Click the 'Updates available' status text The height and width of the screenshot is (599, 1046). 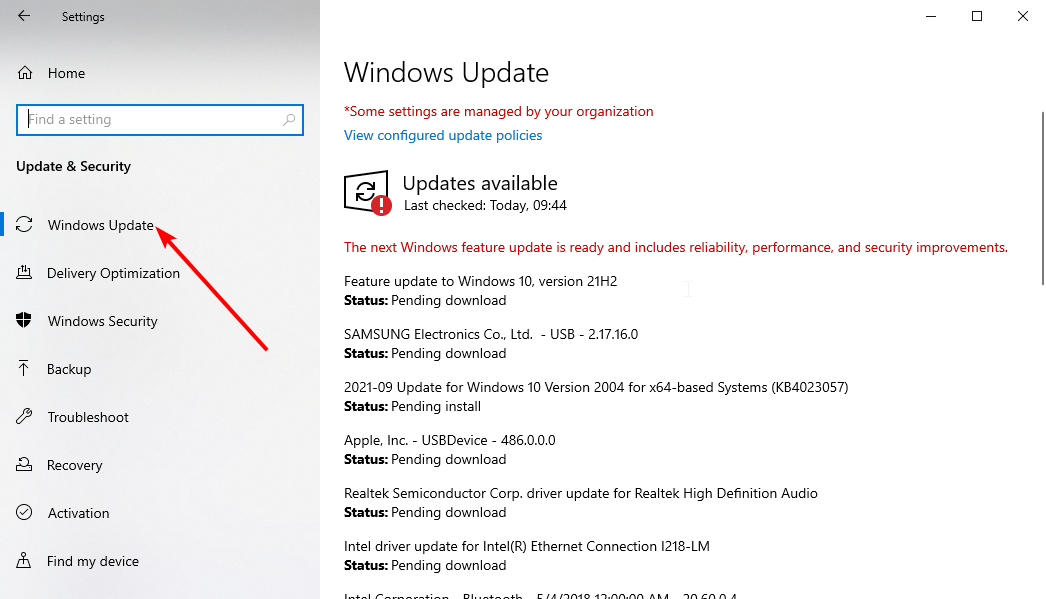coord(480,183)
